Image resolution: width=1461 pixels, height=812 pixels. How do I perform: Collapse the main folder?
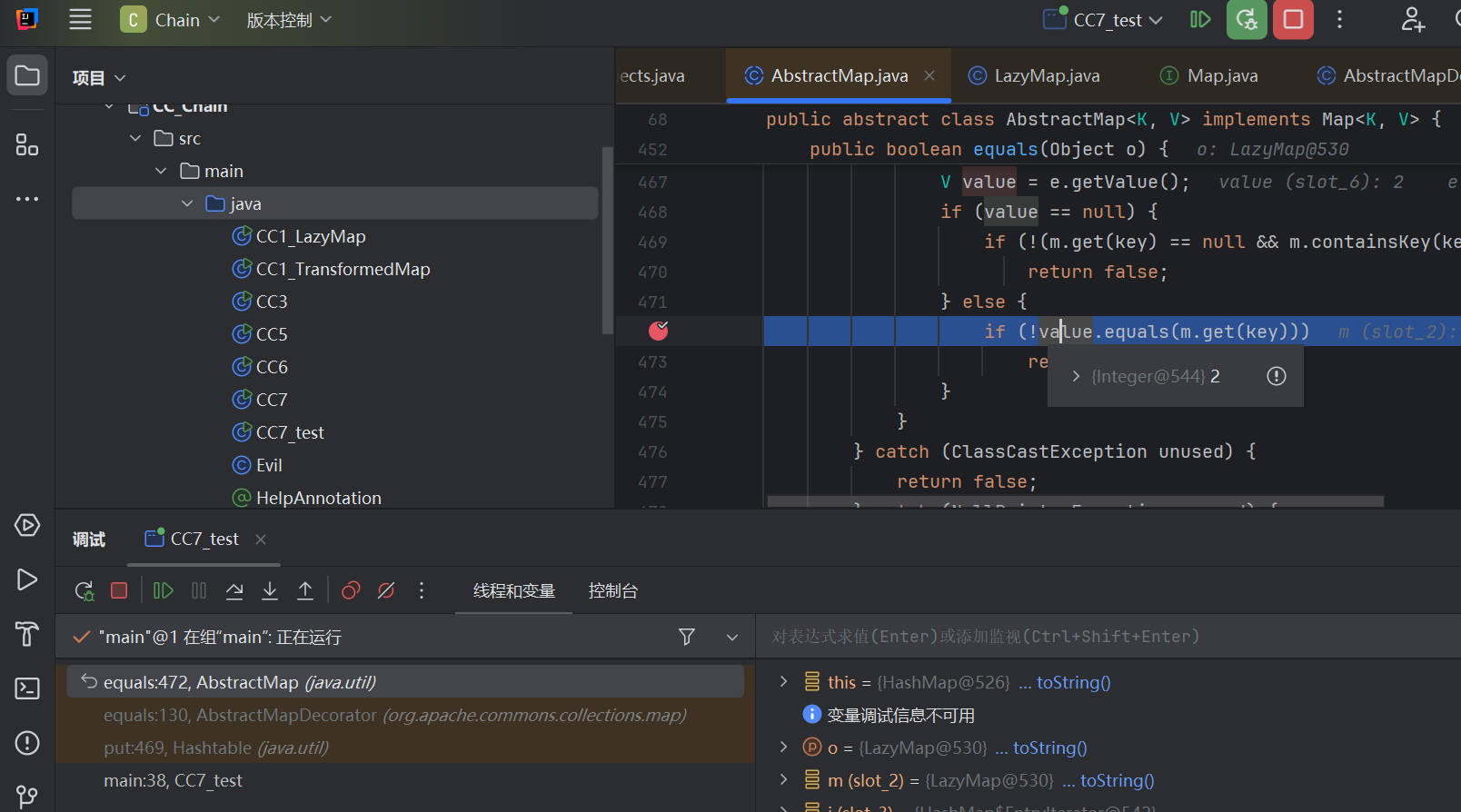[161, 171]
